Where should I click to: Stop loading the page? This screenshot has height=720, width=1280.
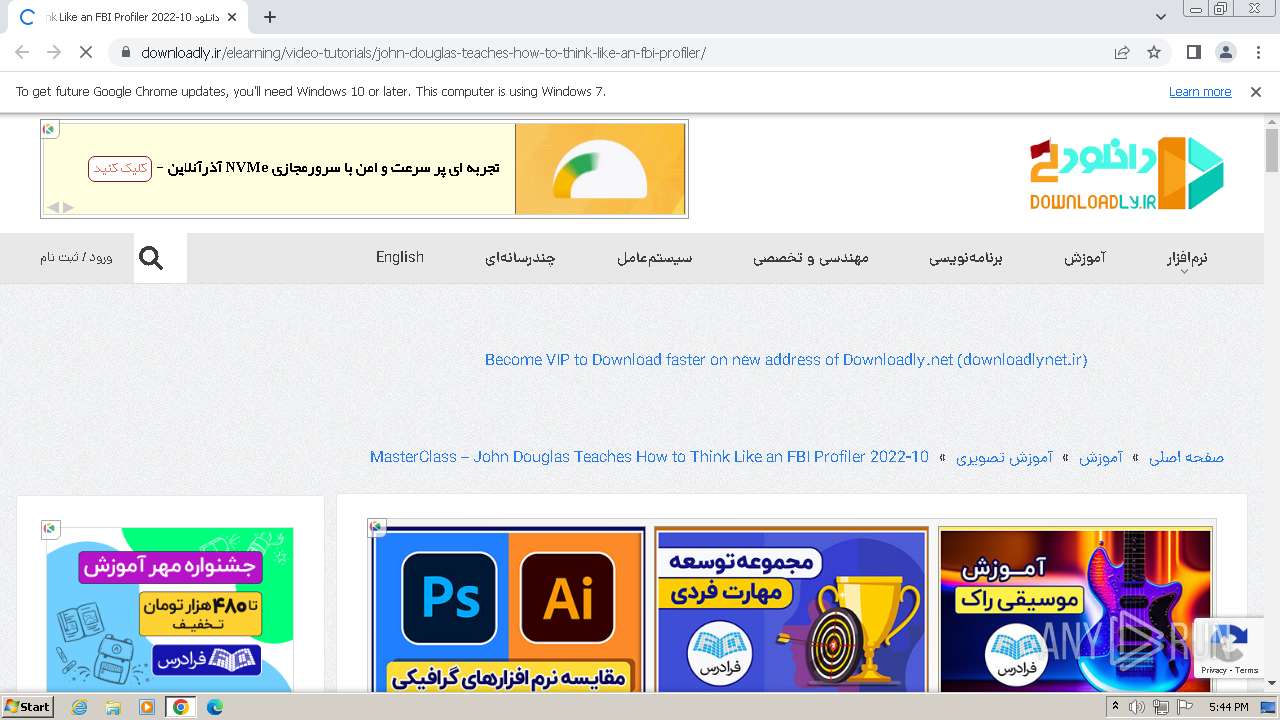86,52
